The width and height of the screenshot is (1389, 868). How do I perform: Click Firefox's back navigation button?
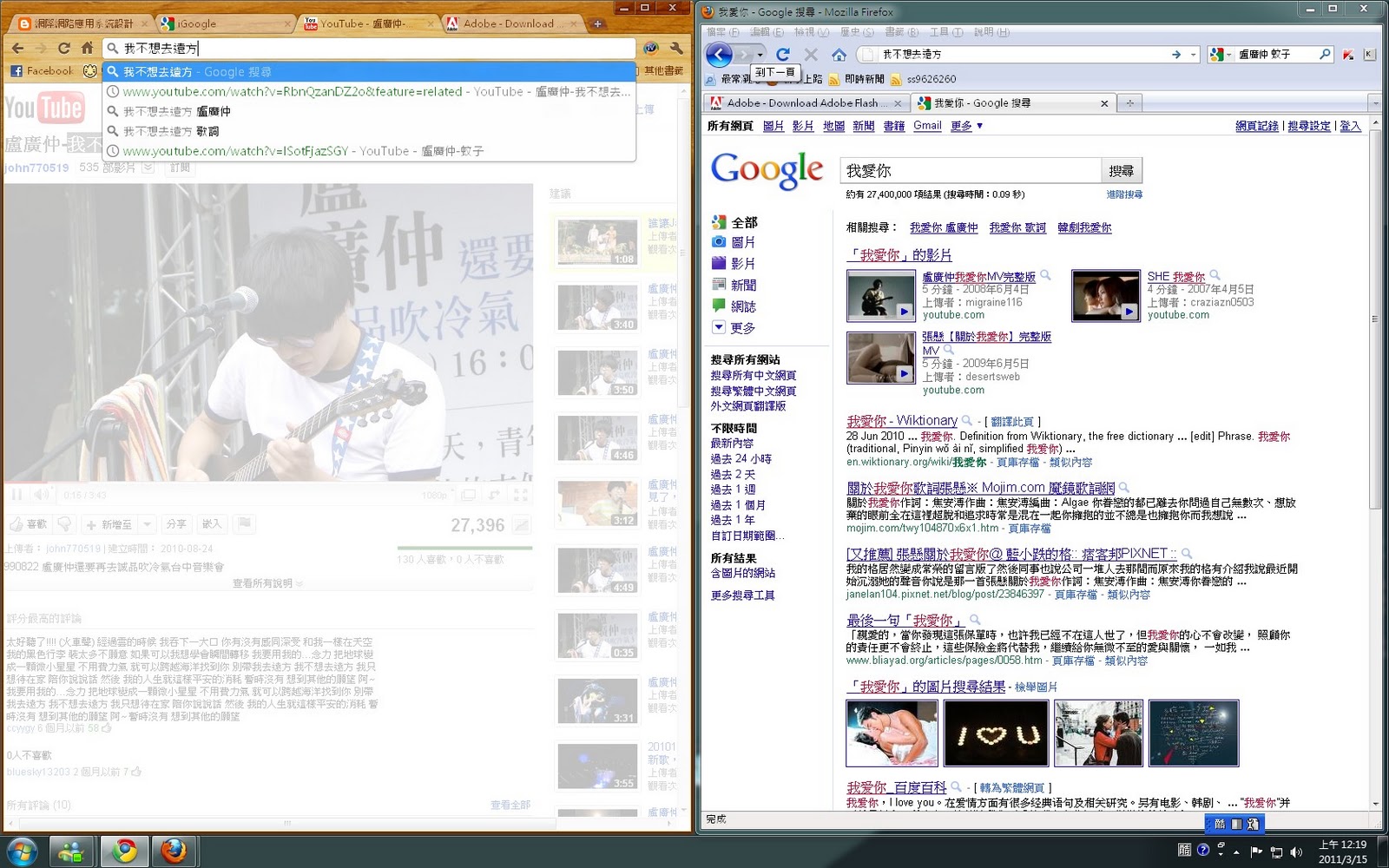(x=719, y=55)
